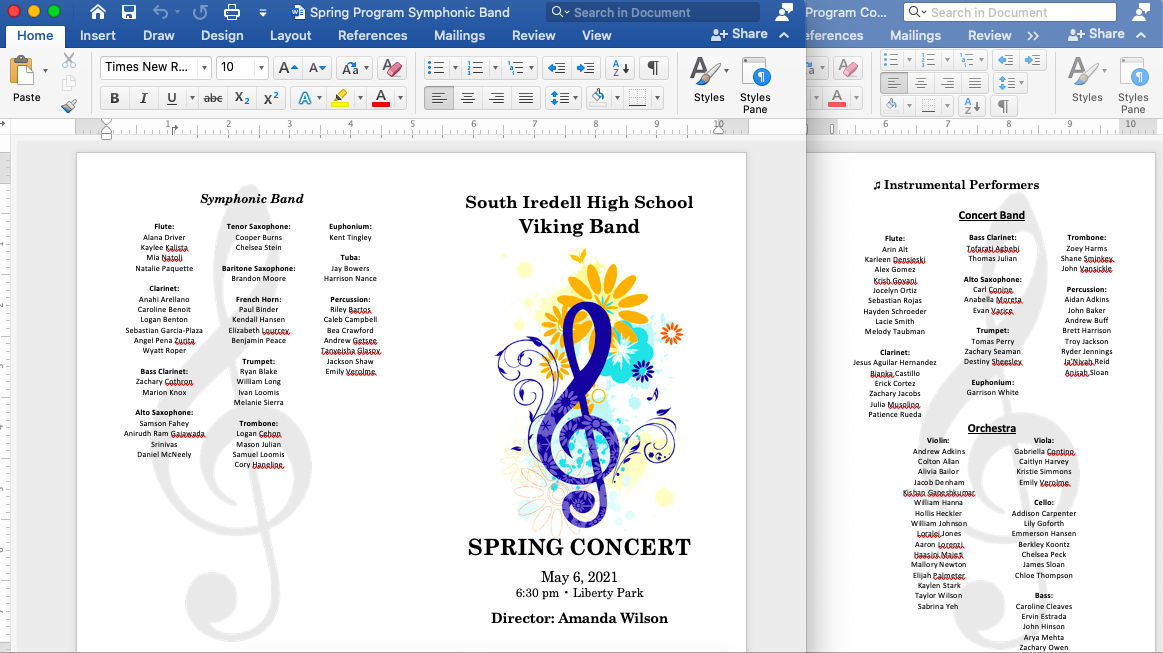Image resolution: width=1163 pixels, height=653 pixels.
Task: Apply strikethrough to text
Action: (x=213, y=98)
